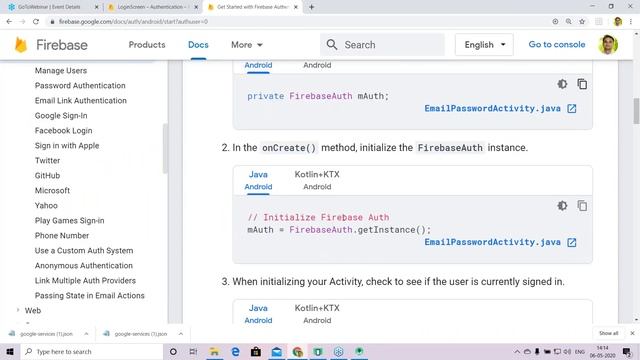
Task: Click the page vertical scrollbar thumb
Action: tap(636, 110)
